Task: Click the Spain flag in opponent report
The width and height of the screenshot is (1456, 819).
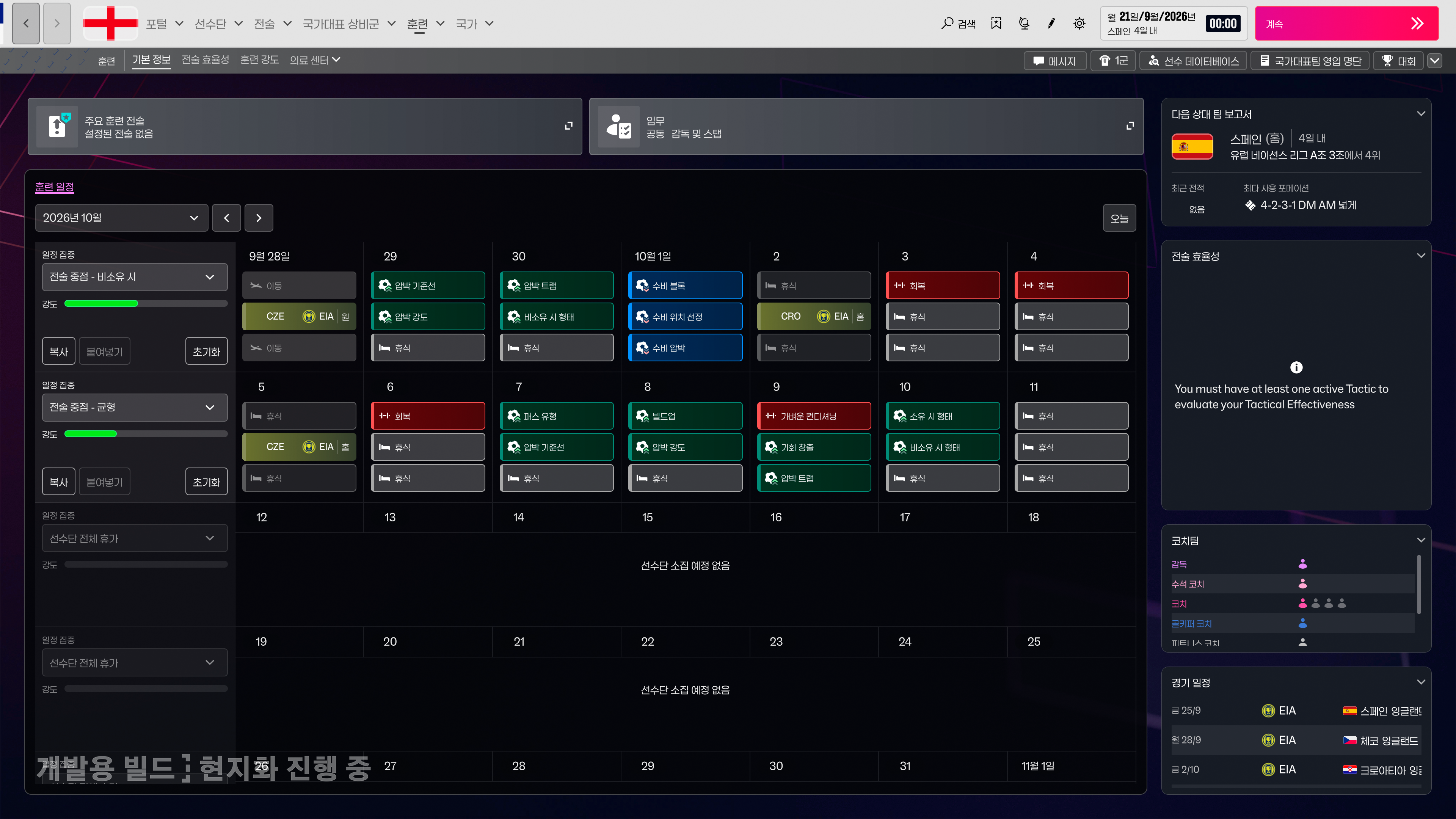Action: [x=1192, y=146]
